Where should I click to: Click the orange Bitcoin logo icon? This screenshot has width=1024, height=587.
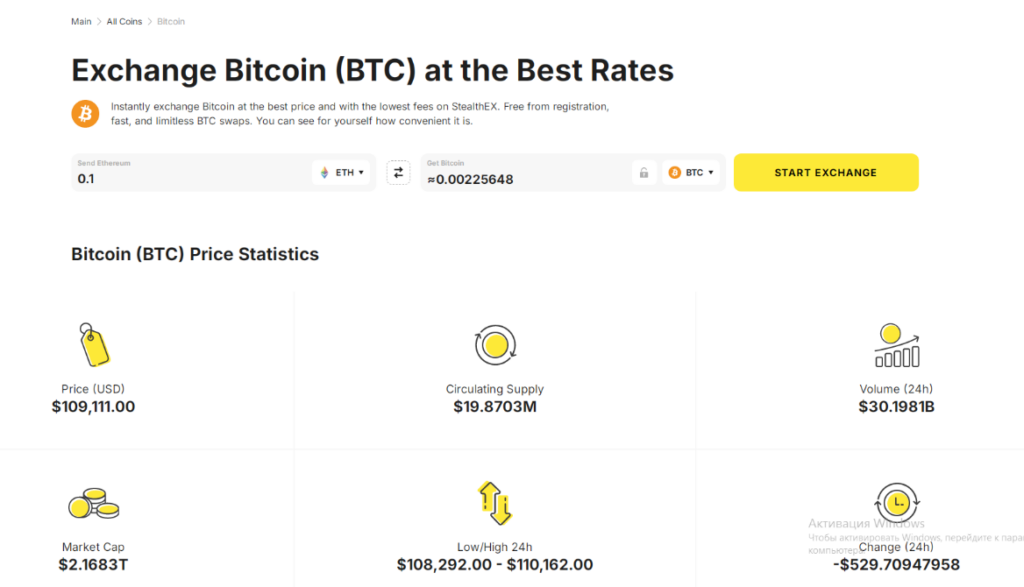(85, 114)
